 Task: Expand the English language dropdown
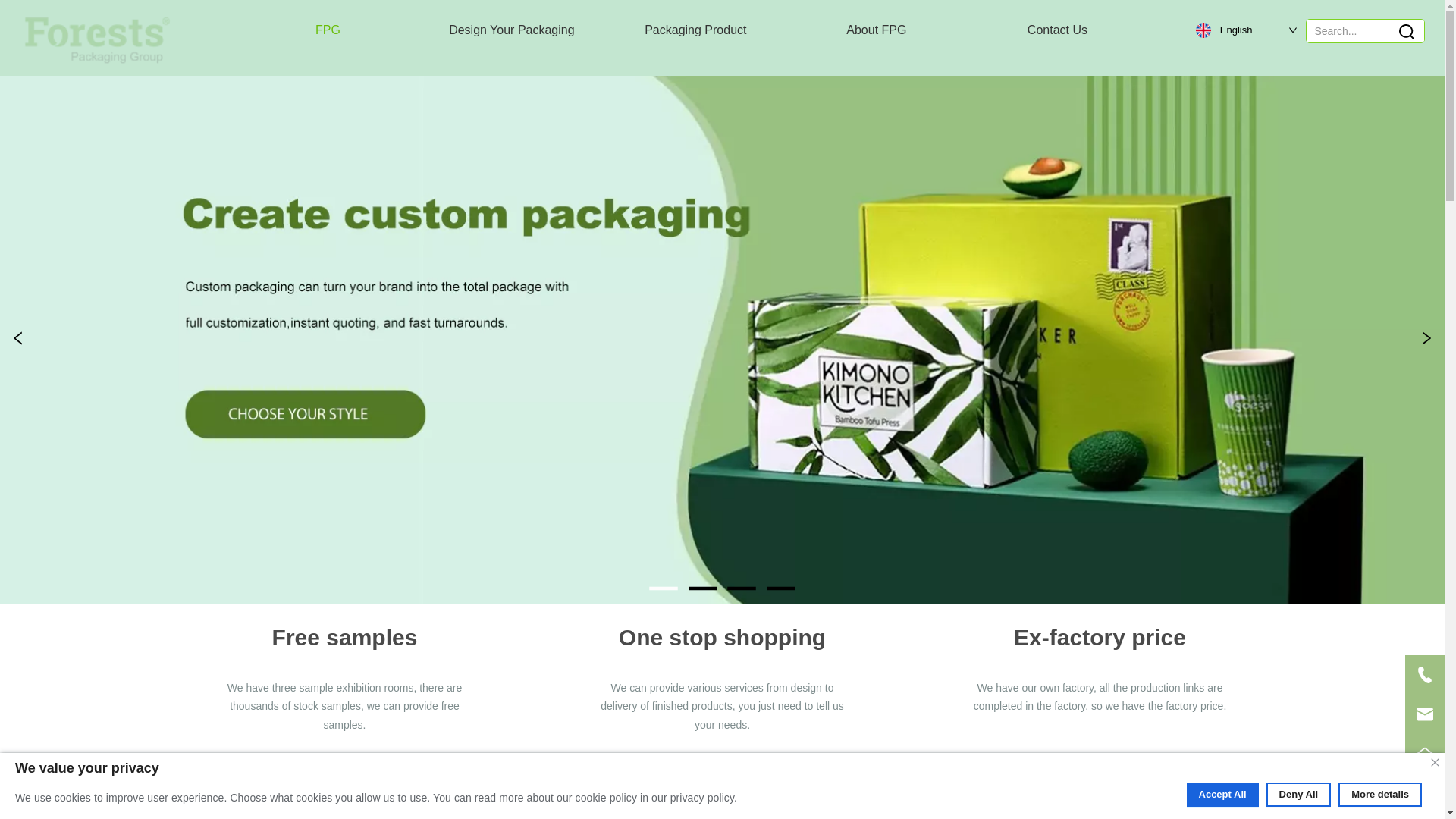[1247, 30]
